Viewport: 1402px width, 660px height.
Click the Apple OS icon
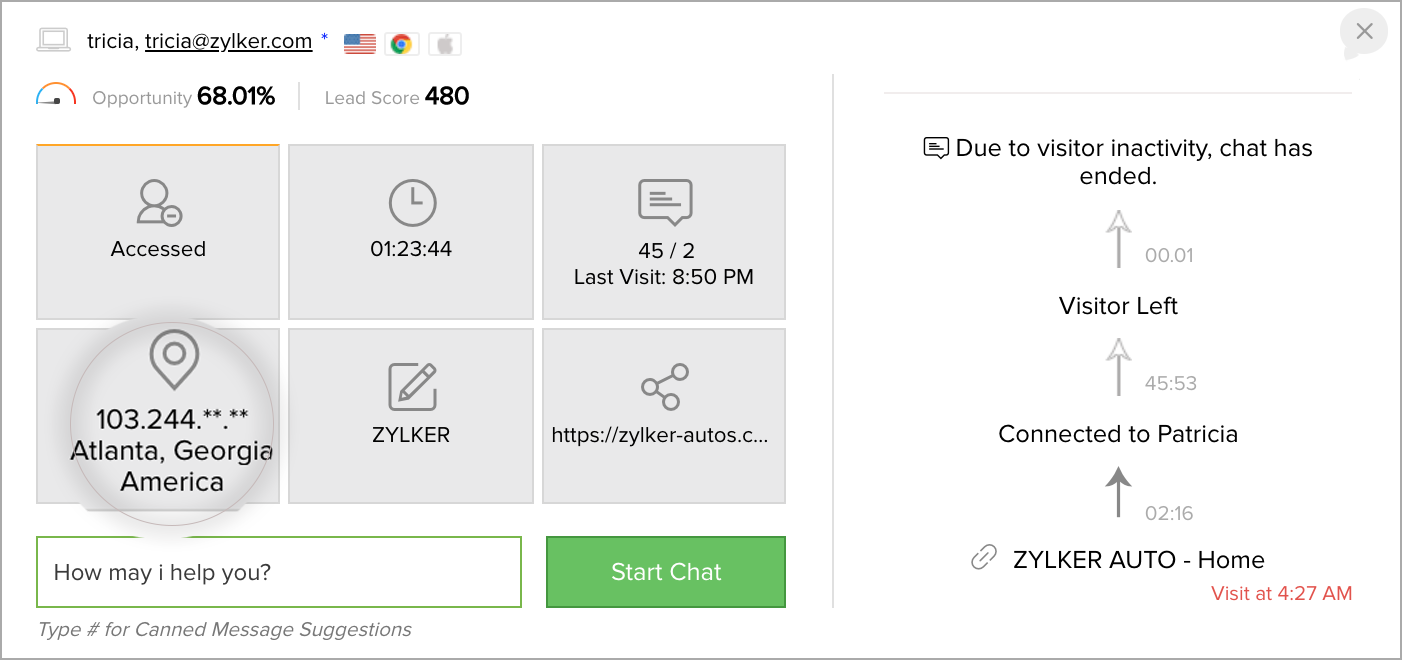(445, 43)
